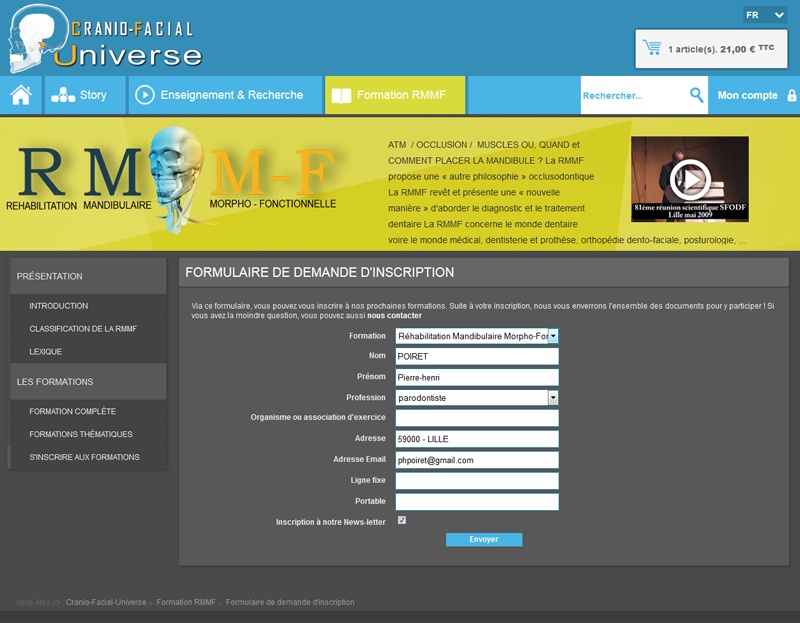Select Introduction in the sidebar
The height and width of the screenshot is (623, 800).
(59, 306)
